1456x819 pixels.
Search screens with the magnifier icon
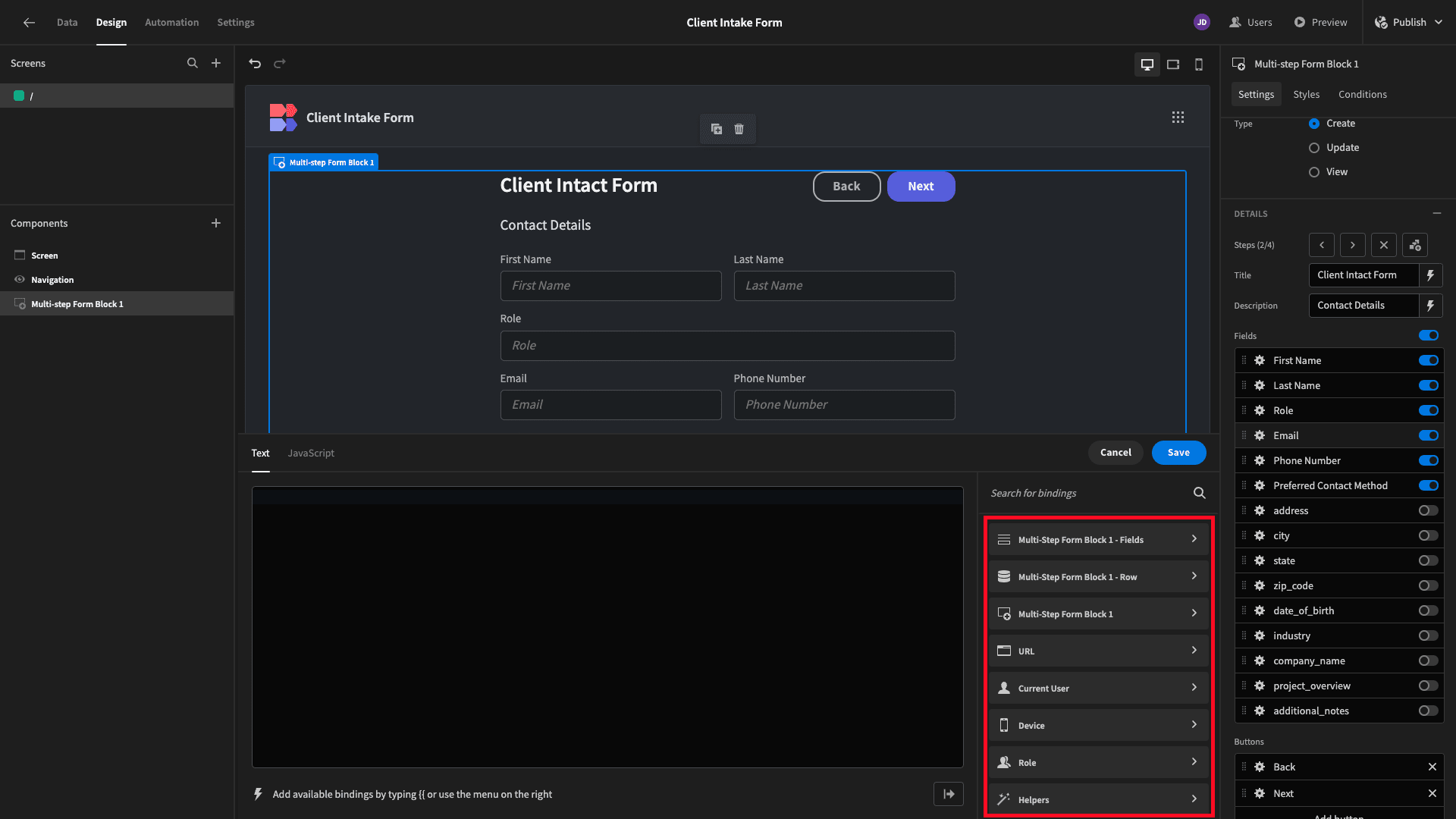193,64
